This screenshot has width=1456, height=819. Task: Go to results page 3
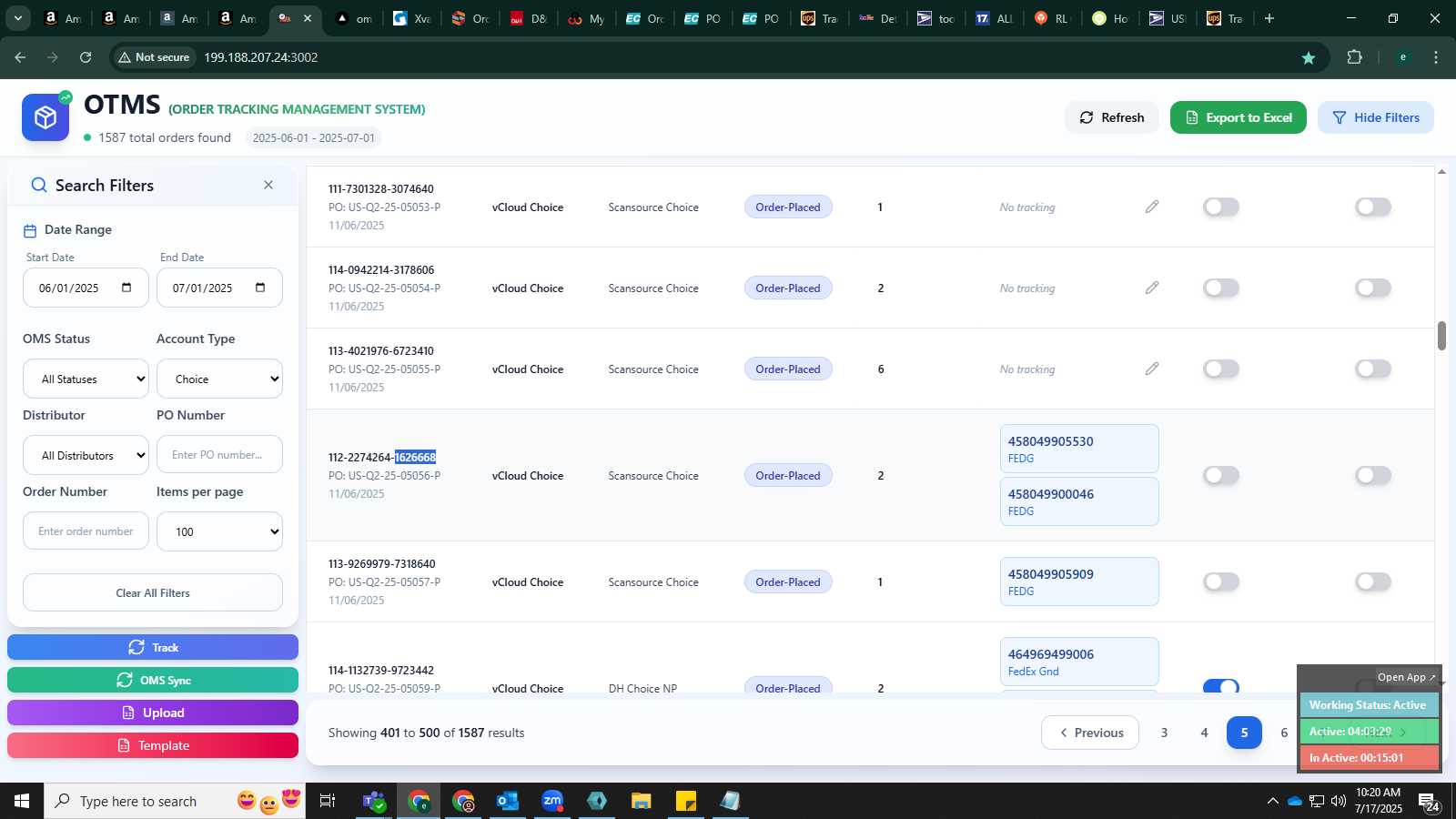(1164, 733)
